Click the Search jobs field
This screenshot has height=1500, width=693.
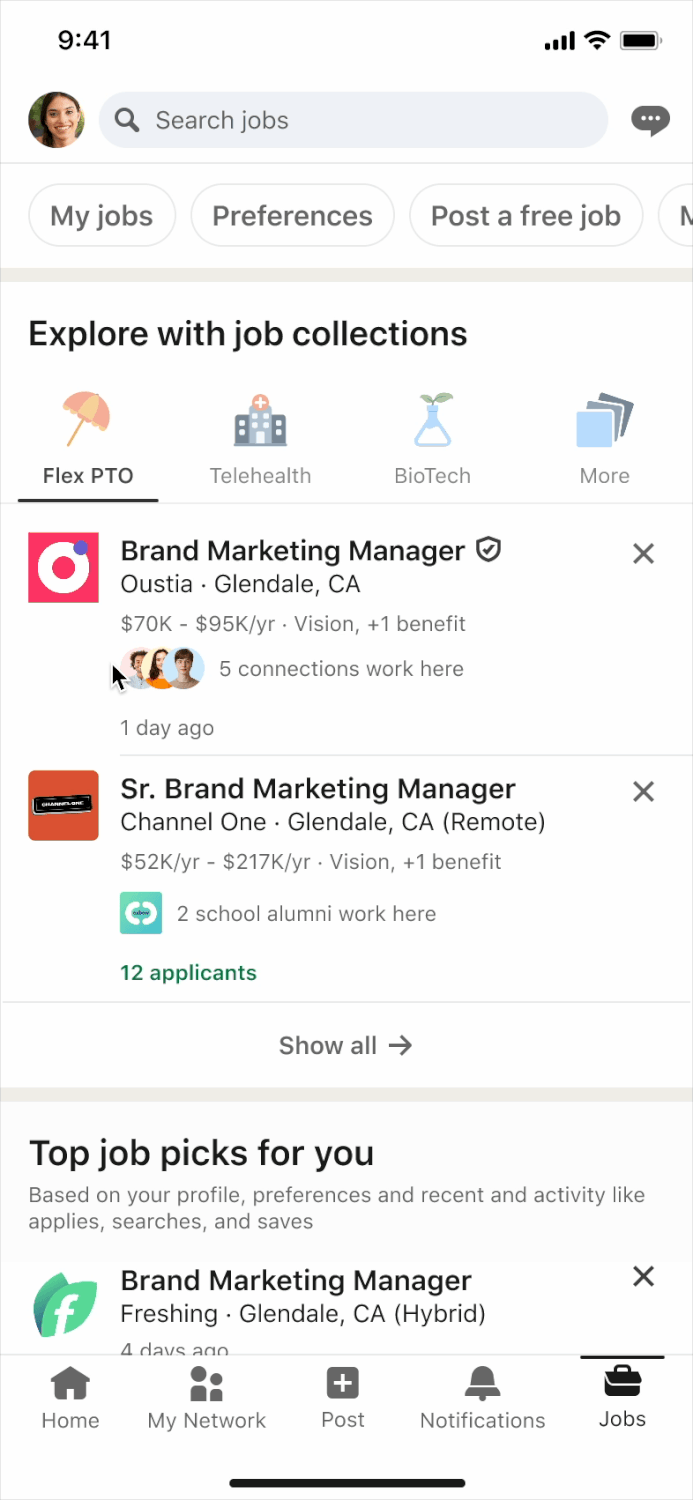point(353,121)
